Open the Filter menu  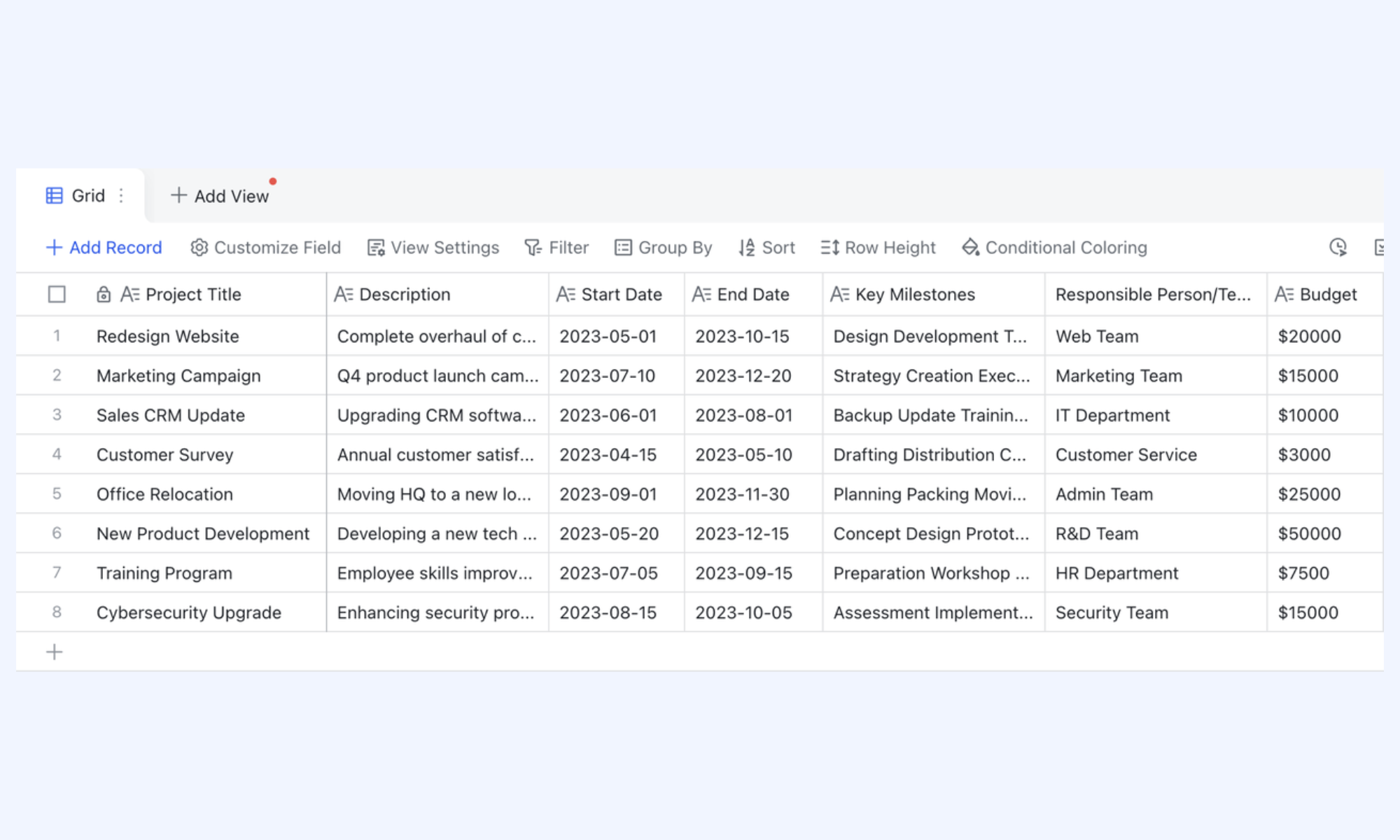557,248
